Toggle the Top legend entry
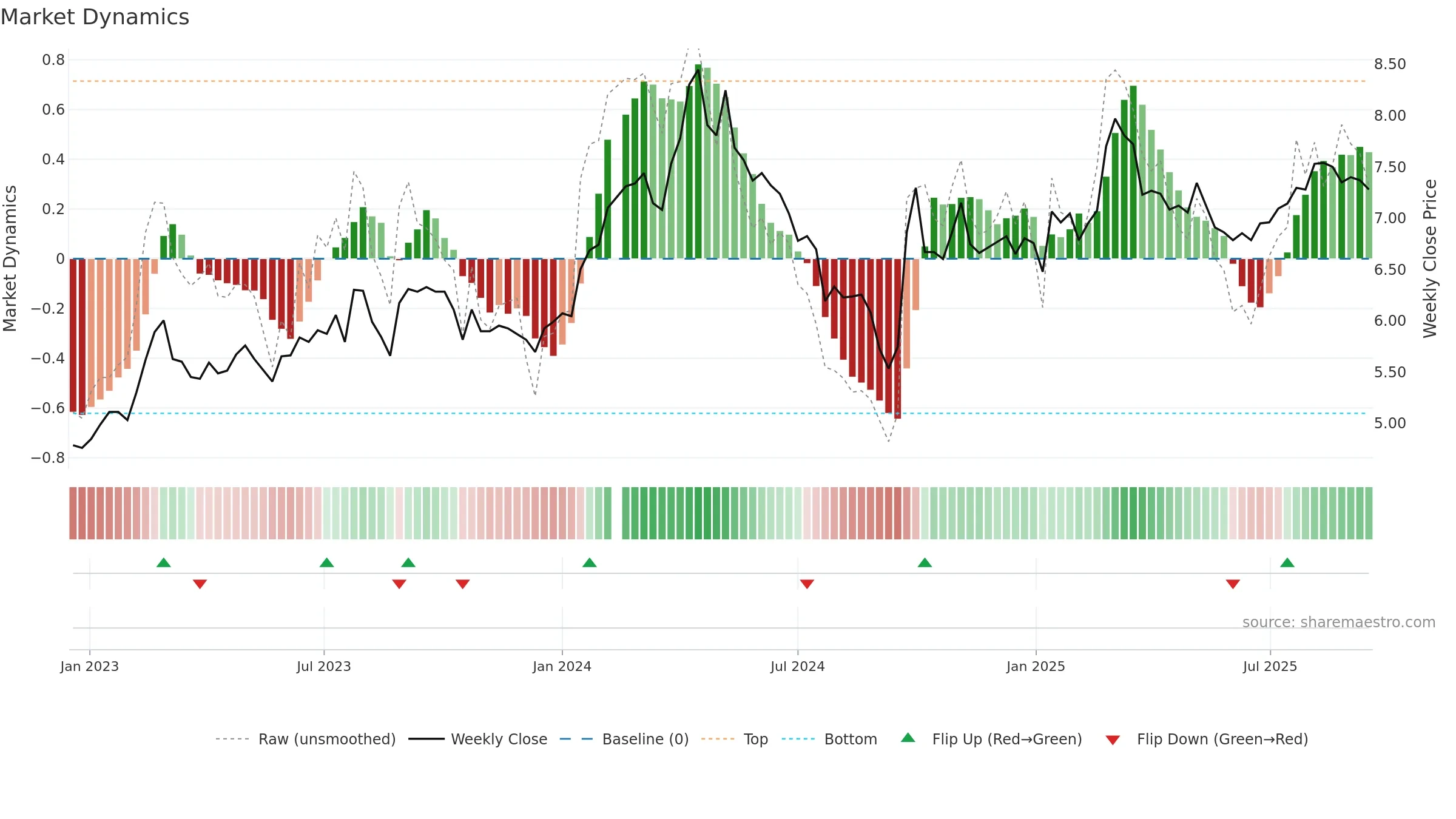1456x819 pixels. (x=735, y=739)
